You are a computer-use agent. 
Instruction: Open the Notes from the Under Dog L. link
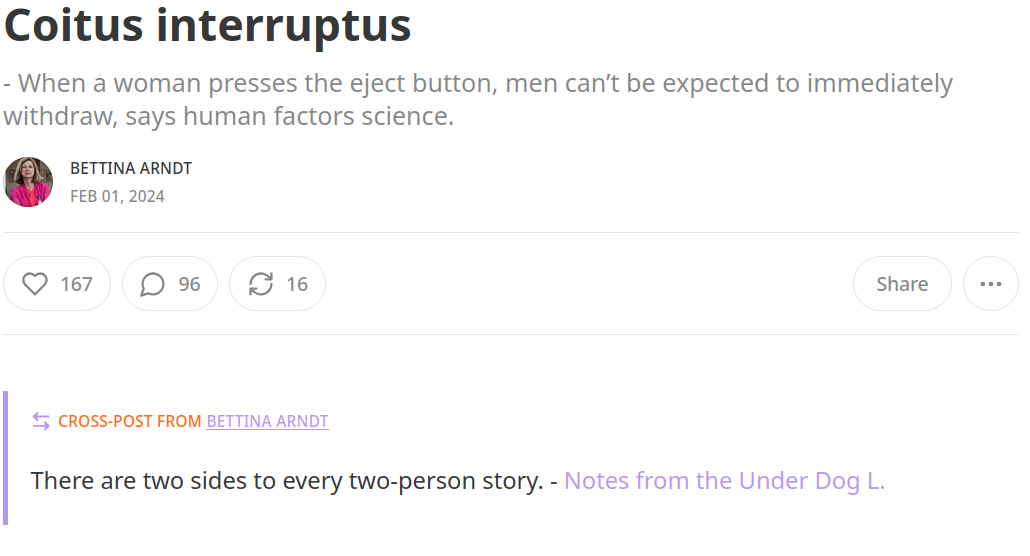(x=724, y=481)
